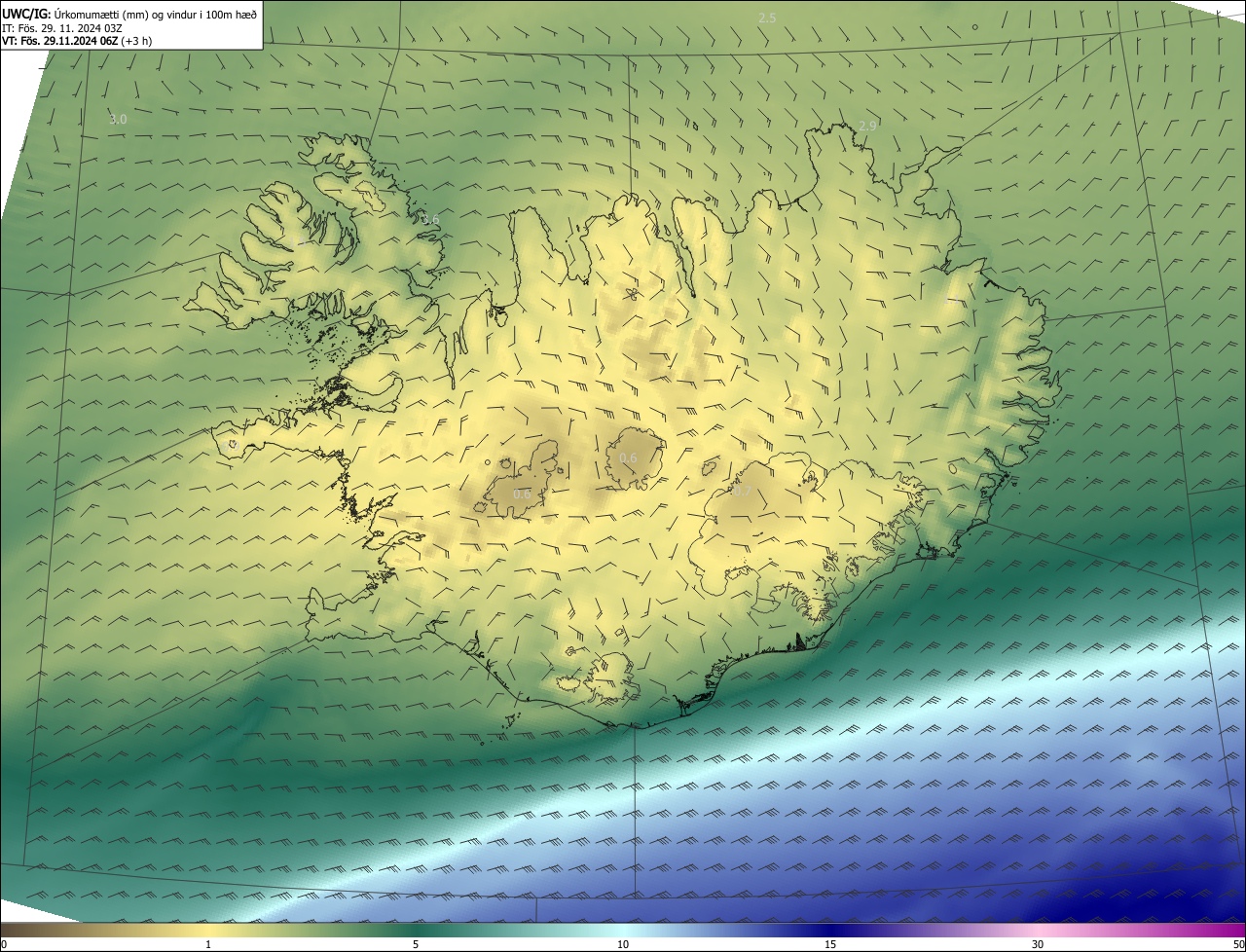Click the '2.9' value label on the map
The width and height of the screenshot is (1246, 952).
[x=867, y=127]
